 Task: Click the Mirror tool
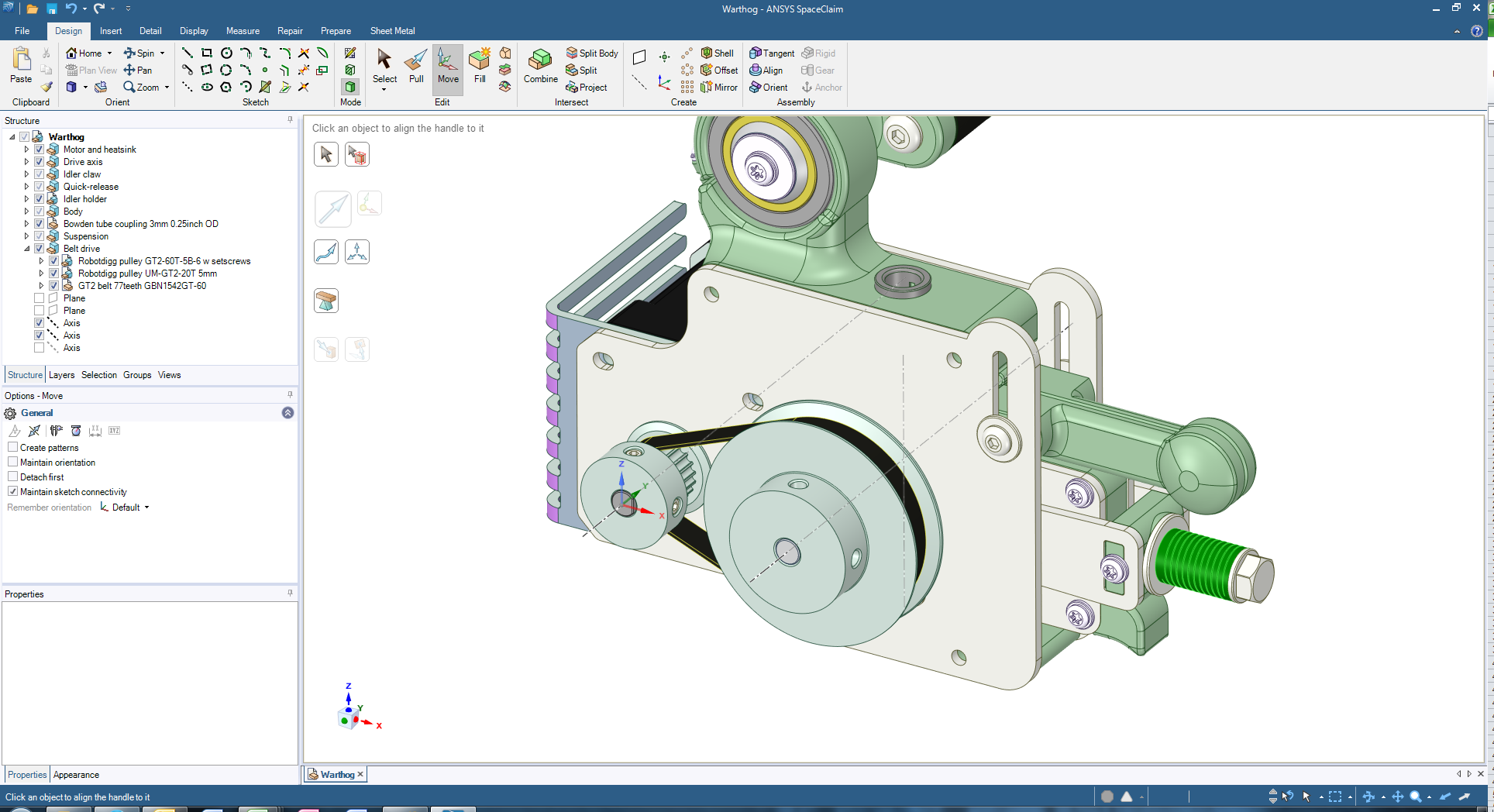point(719,88)
